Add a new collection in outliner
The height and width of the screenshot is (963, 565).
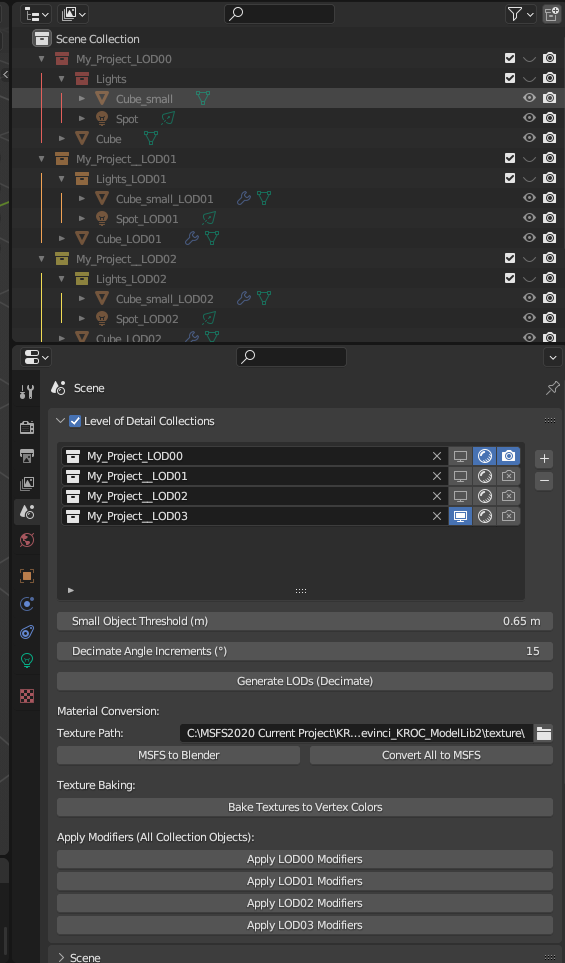(551, 14)
